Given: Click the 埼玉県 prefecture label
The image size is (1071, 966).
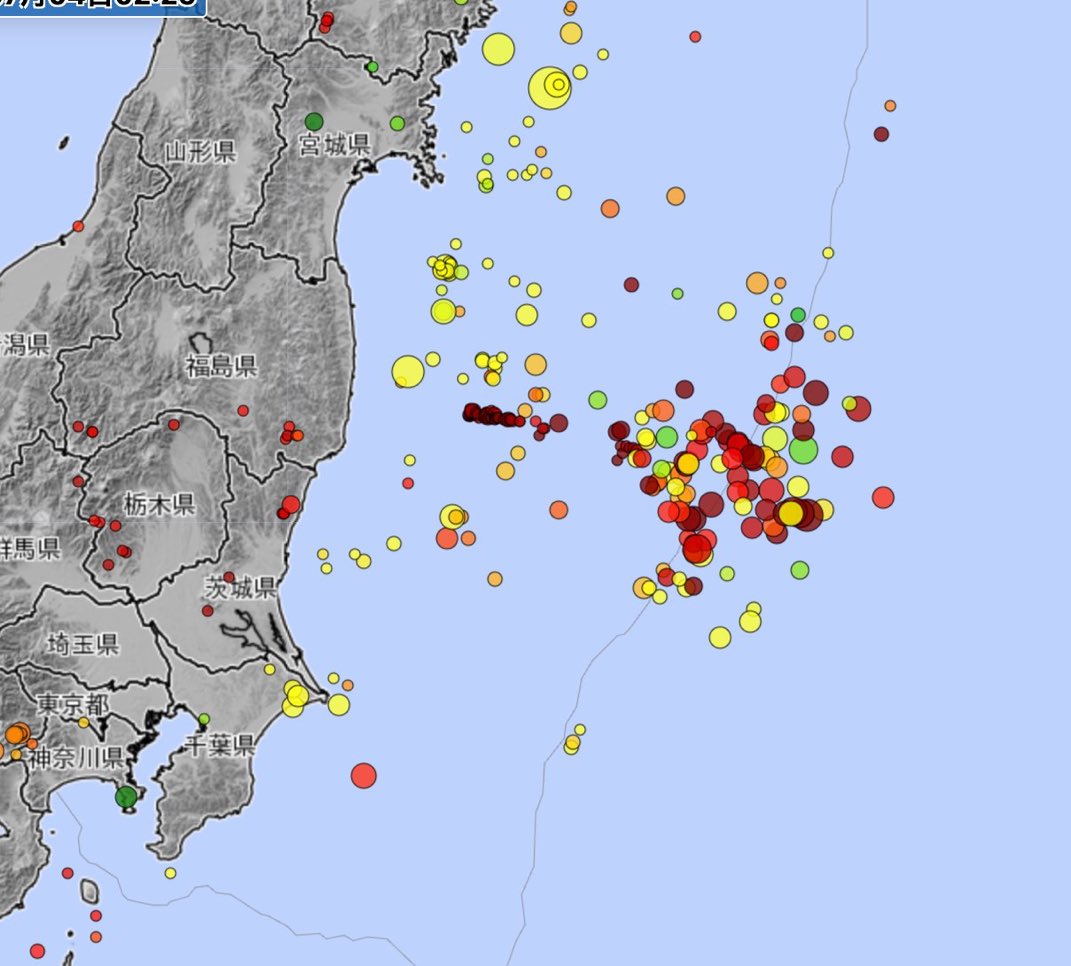Looking at the screenshot, I should pos(83,644).
